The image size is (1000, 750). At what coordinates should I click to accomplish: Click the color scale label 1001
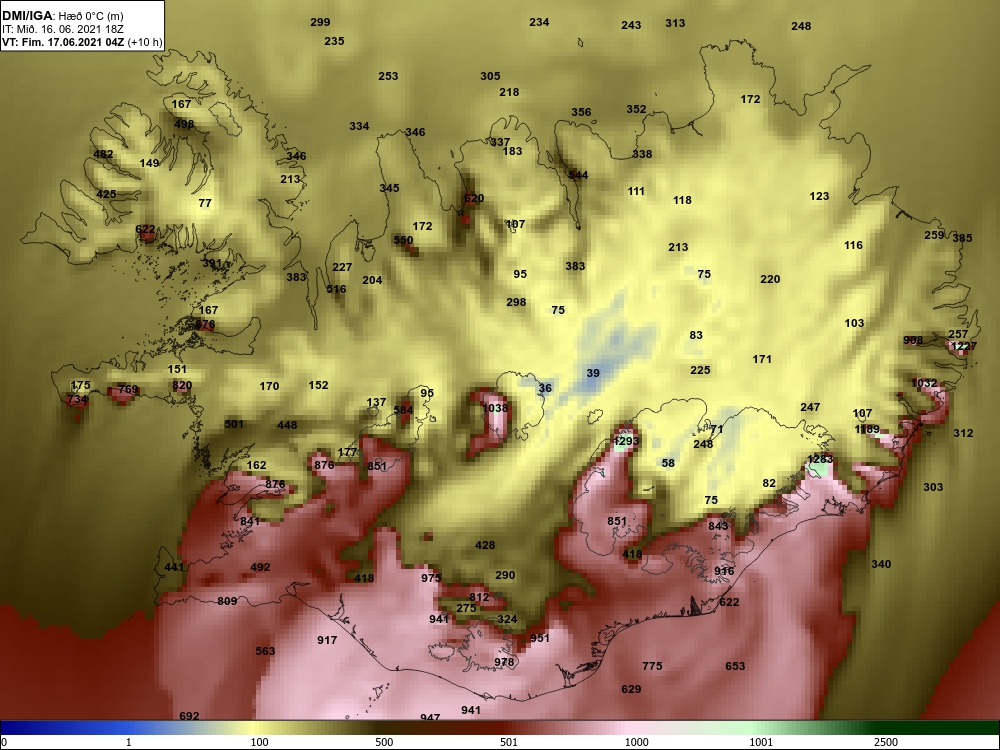coord(761,742)
